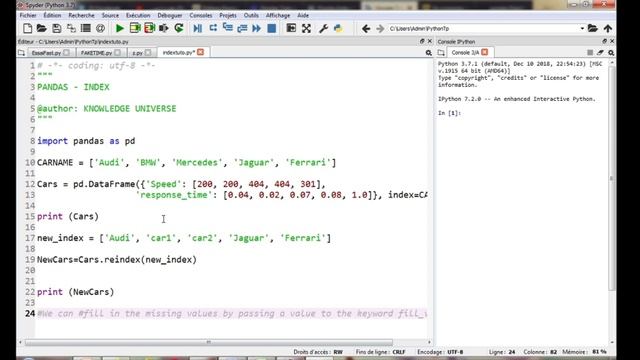This screenshot has height=360, width=640.
Task: Click the editor horizontal scrollbar
Action: point(209,342)
